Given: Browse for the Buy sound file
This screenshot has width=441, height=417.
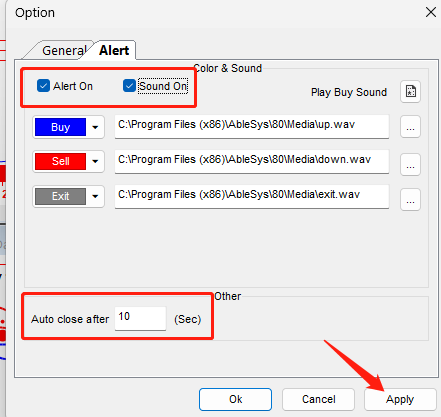Looking at the screenshot, I should 410,127.
